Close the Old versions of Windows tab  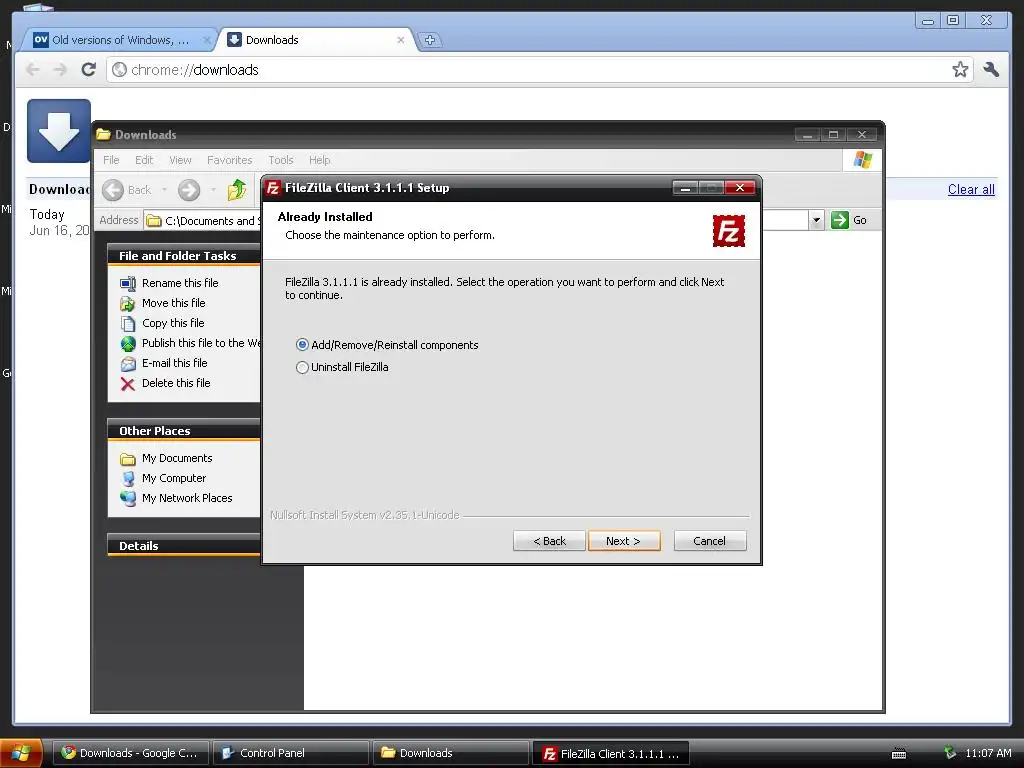click(x=206, y=40)
